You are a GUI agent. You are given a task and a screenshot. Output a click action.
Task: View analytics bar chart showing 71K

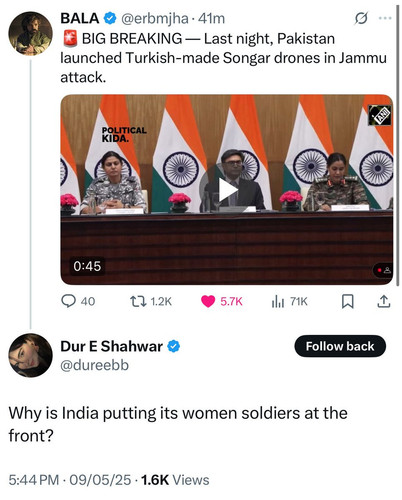pyautogui.click(x=289, y=301)
